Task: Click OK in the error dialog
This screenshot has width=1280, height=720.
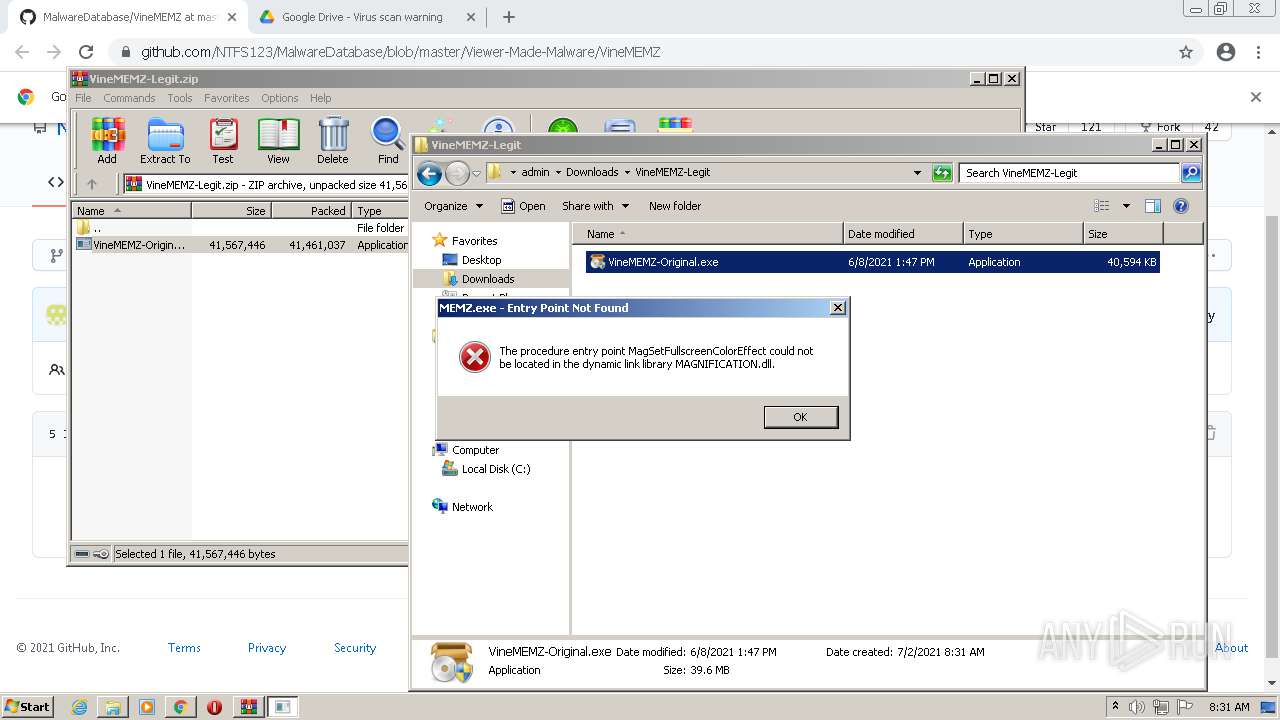Action: point(800,417)
